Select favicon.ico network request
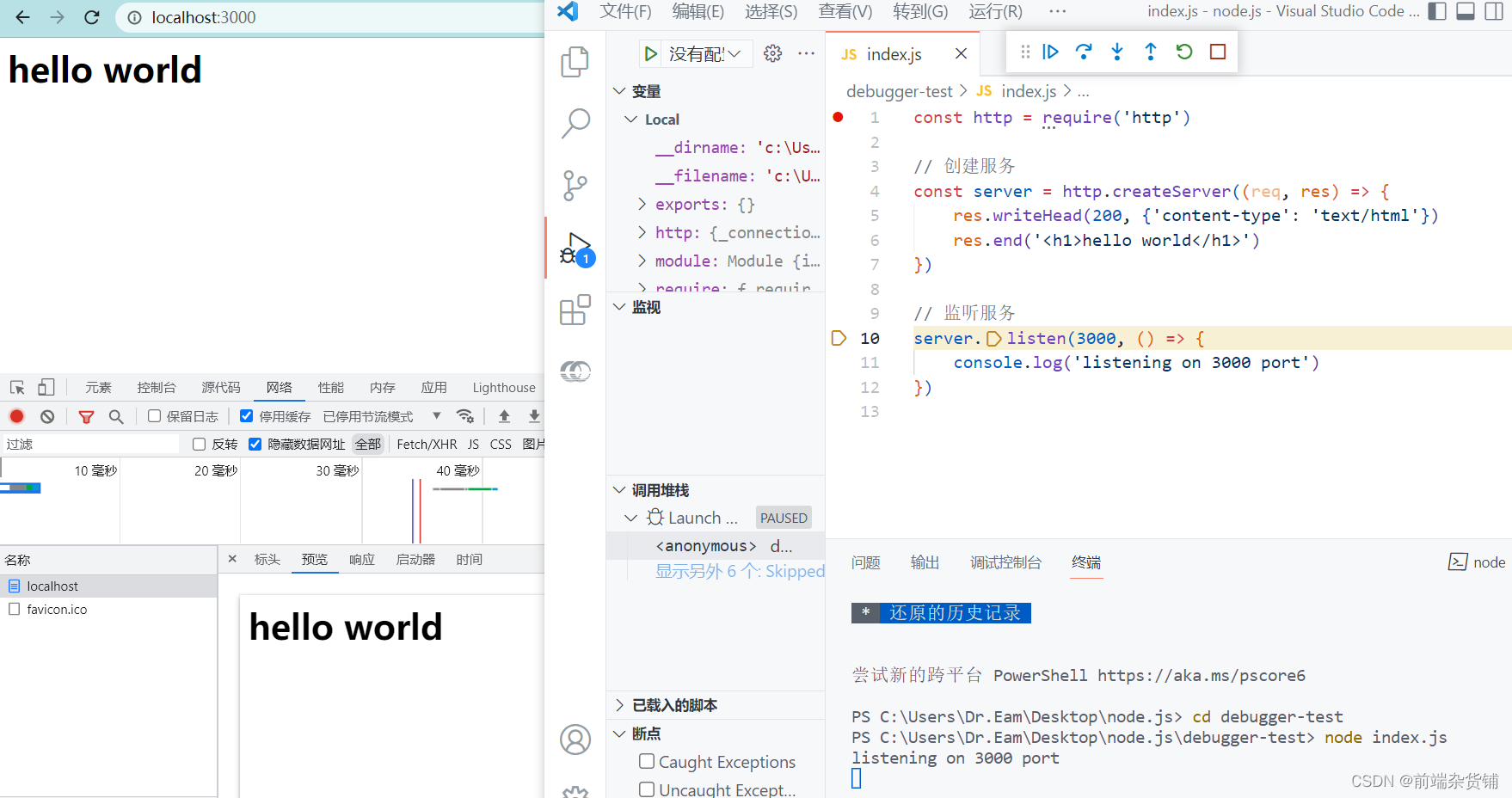Image resolution: width=1512 pixels, height=798 pixels. tap(108, 610)
